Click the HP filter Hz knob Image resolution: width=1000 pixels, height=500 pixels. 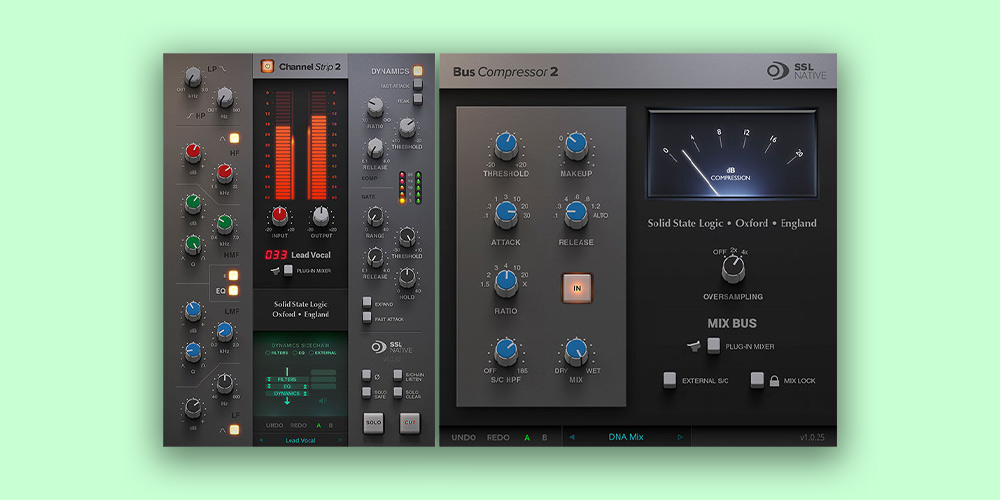[x=224, y=98]
